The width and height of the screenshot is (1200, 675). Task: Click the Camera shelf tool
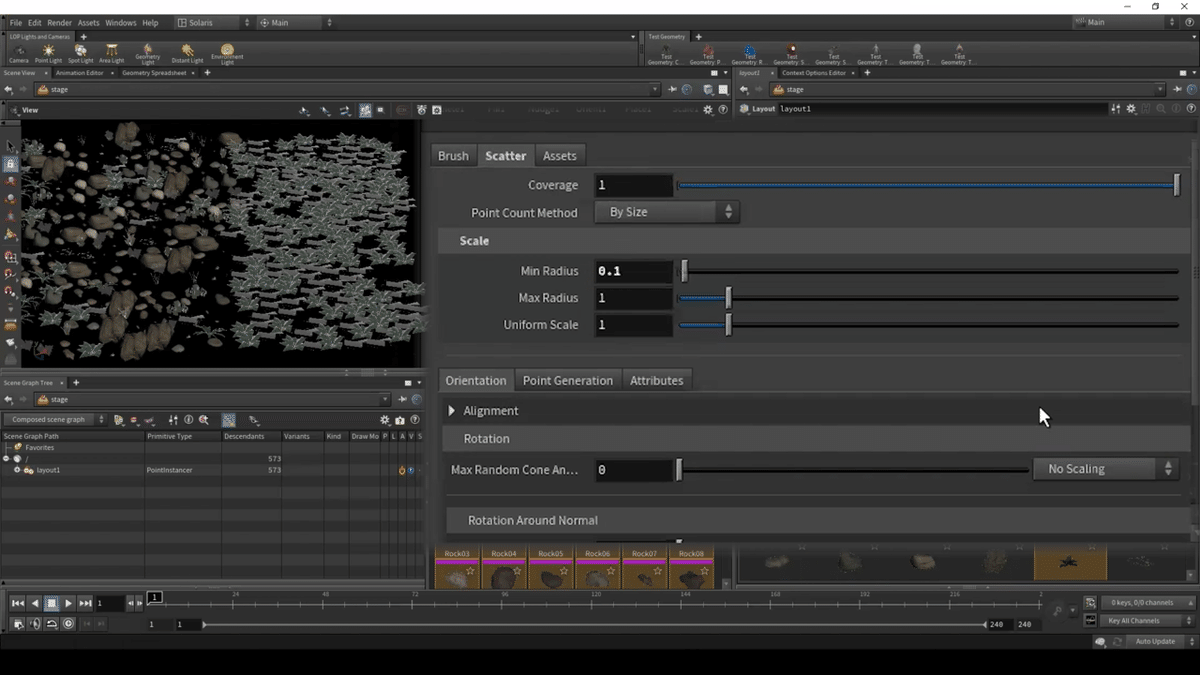18,52
